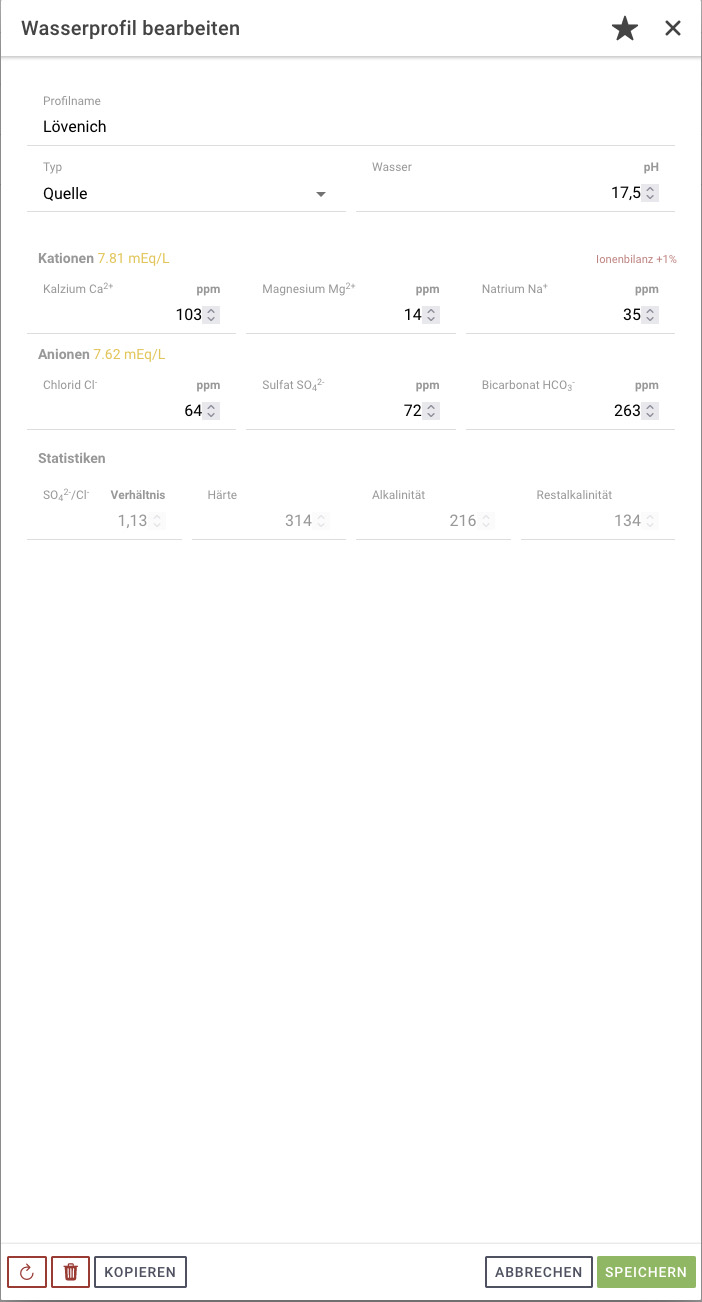Focus the Bicarbonat ppm input field
Image resolution: width=702 pixels, height=1302 pixels.
click(x=560, y=411)
